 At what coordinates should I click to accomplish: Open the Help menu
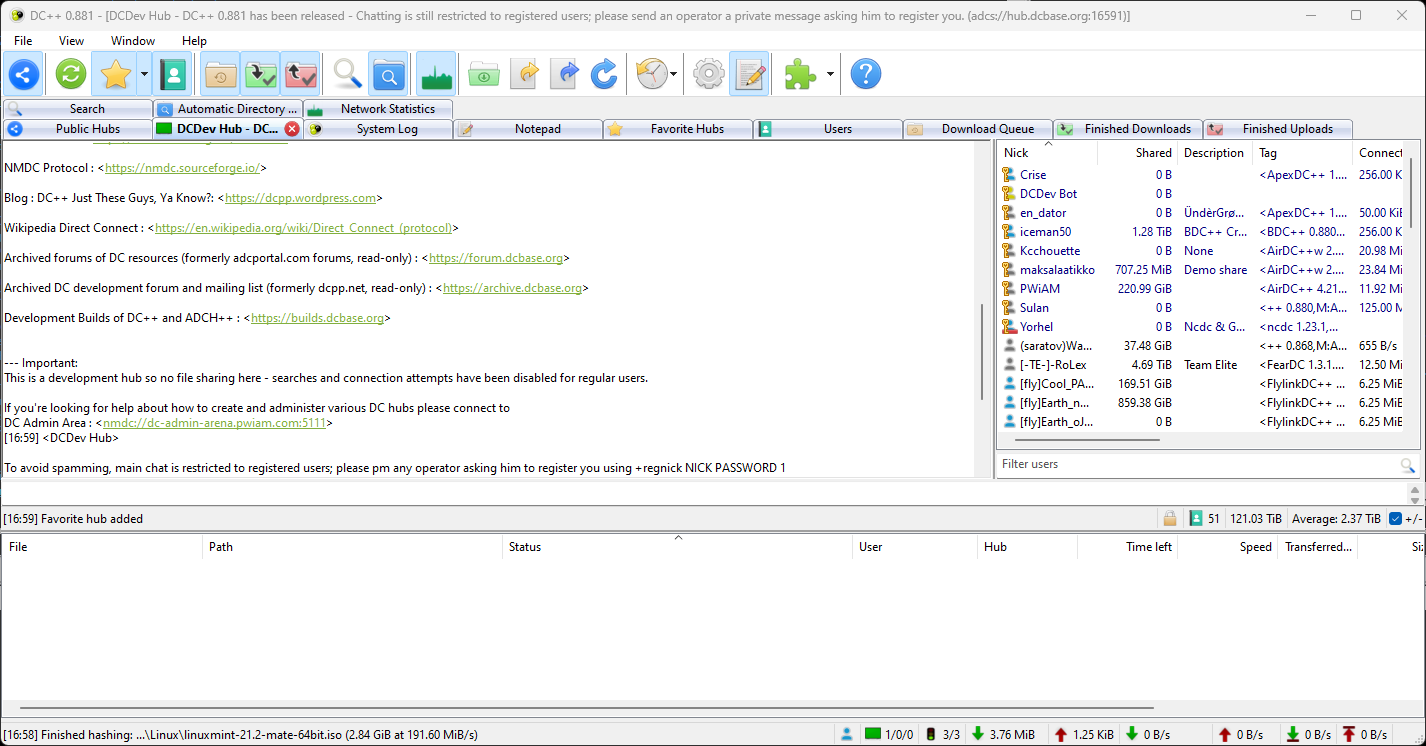pos(194,41)
